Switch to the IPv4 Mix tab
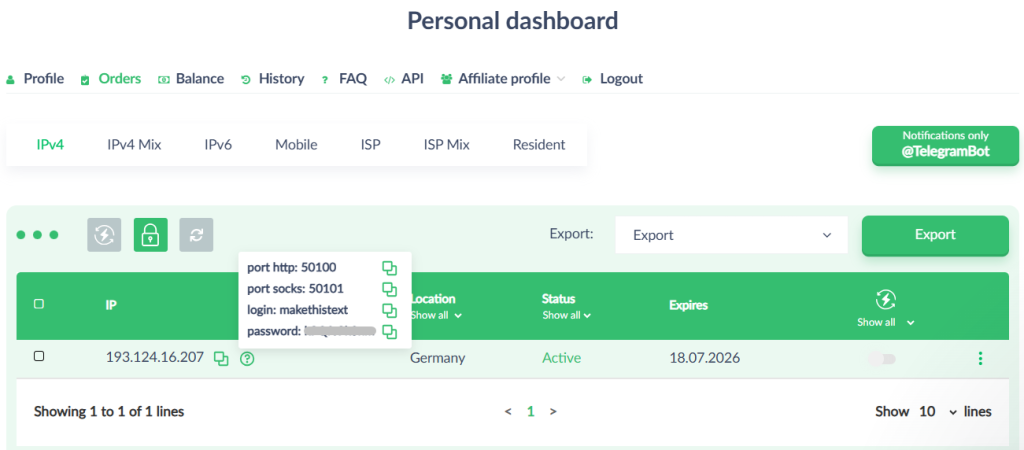 [x=134, y=144]
